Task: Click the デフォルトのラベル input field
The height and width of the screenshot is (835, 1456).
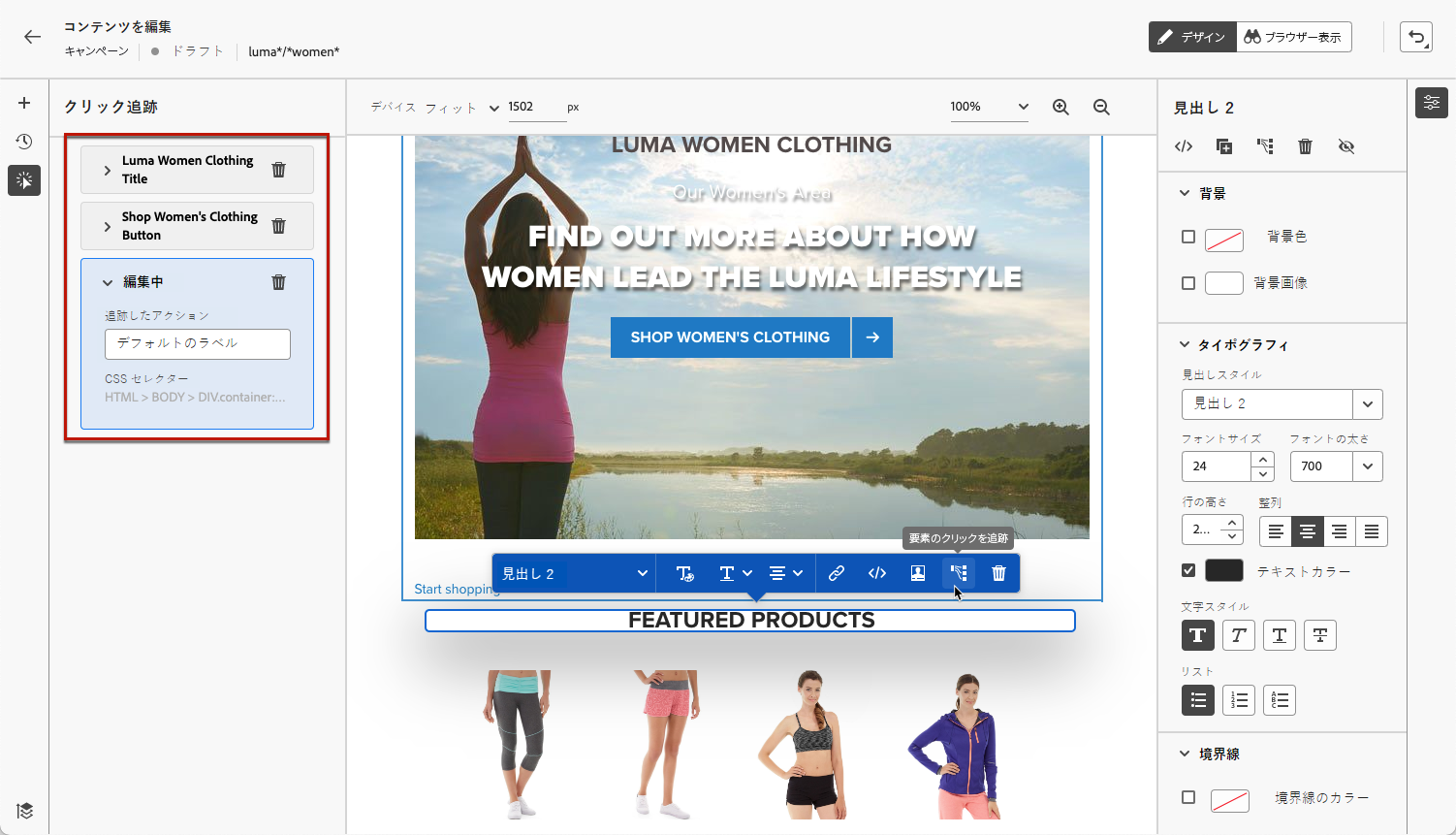Action: 198,344
